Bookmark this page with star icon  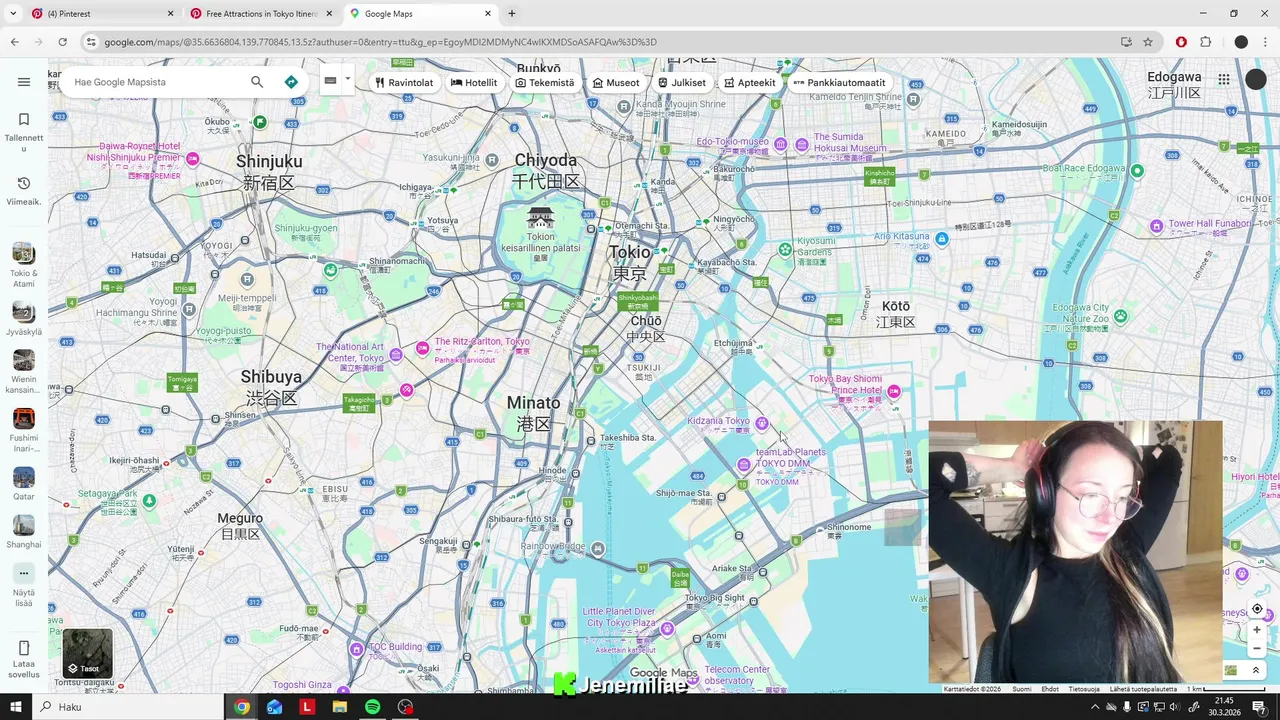1148,42
